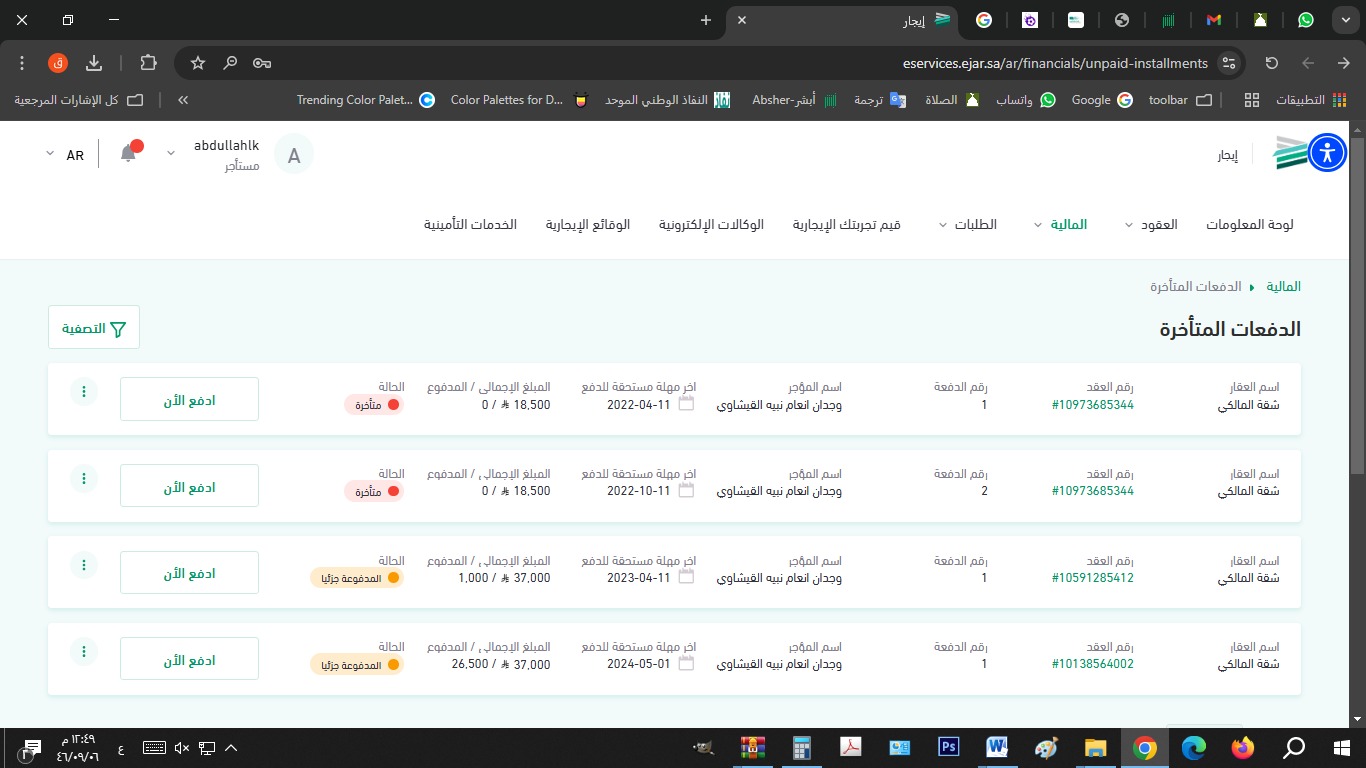Open the notifications bell icon
The image size is (1366, 768).
128,154
